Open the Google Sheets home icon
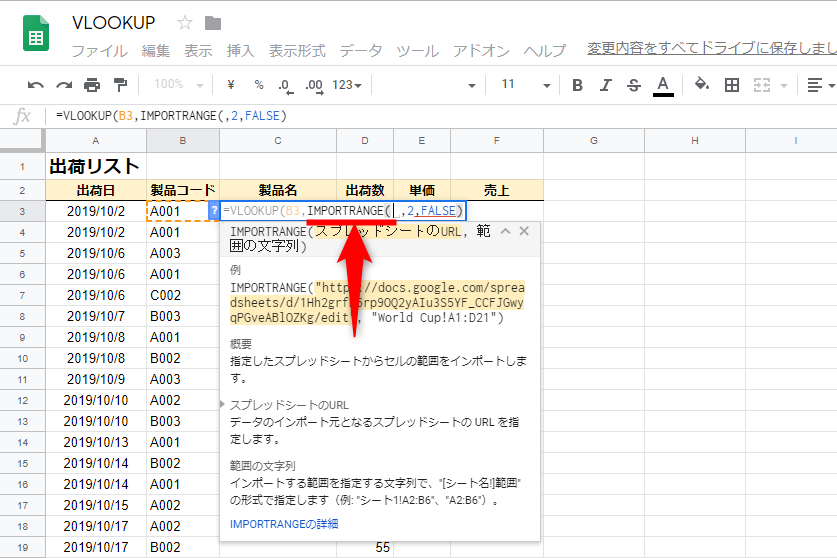Viewport: 837px width, 558px height. pyautogui.click(x=36, y=34)
